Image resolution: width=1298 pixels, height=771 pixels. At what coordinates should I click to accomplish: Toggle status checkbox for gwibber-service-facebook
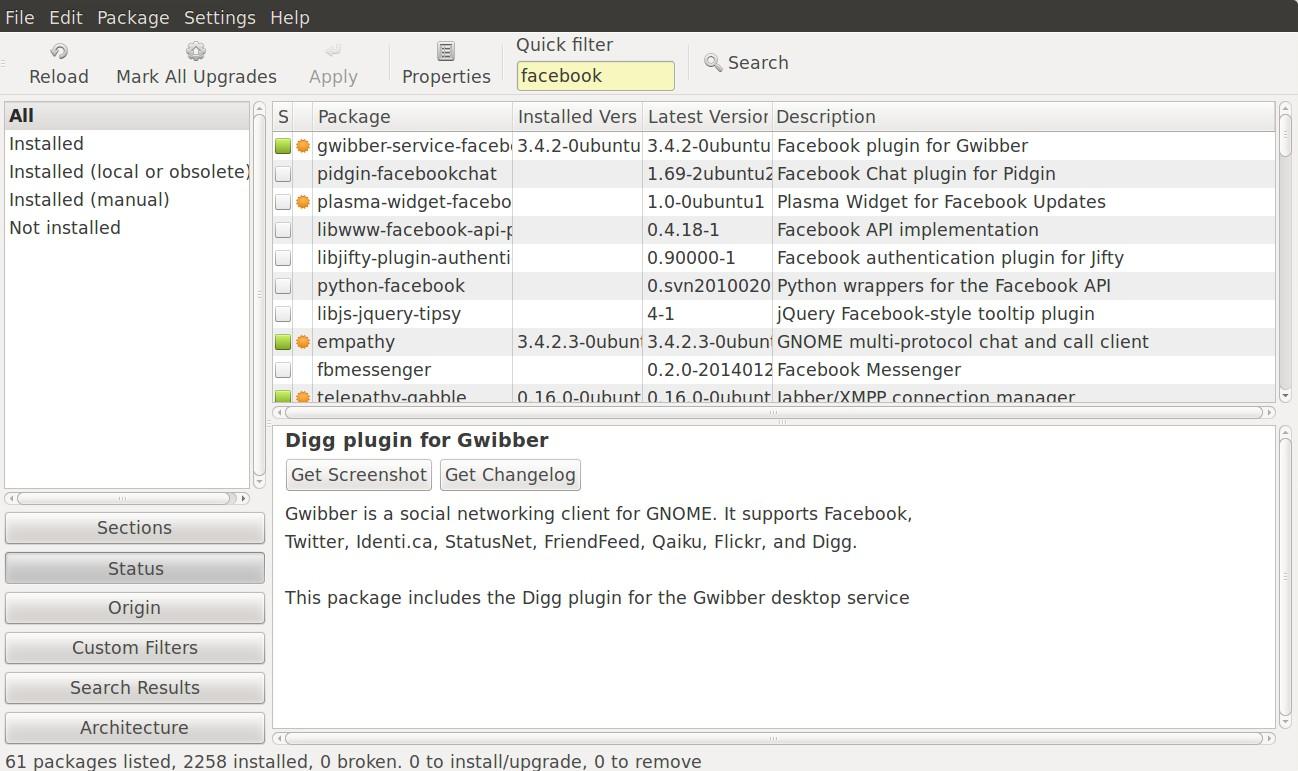tap(284, 146)
